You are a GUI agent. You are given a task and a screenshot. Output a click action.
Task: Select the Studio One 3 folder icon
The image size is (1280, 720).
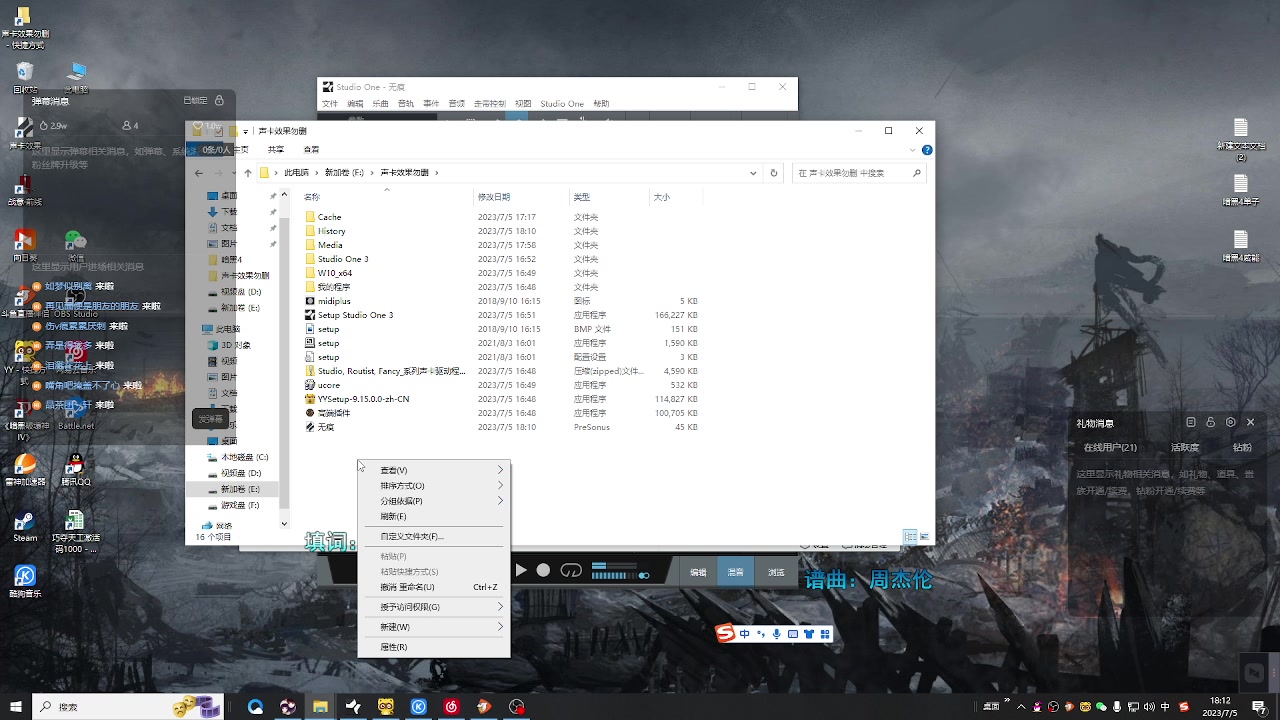tap(310, 259)
